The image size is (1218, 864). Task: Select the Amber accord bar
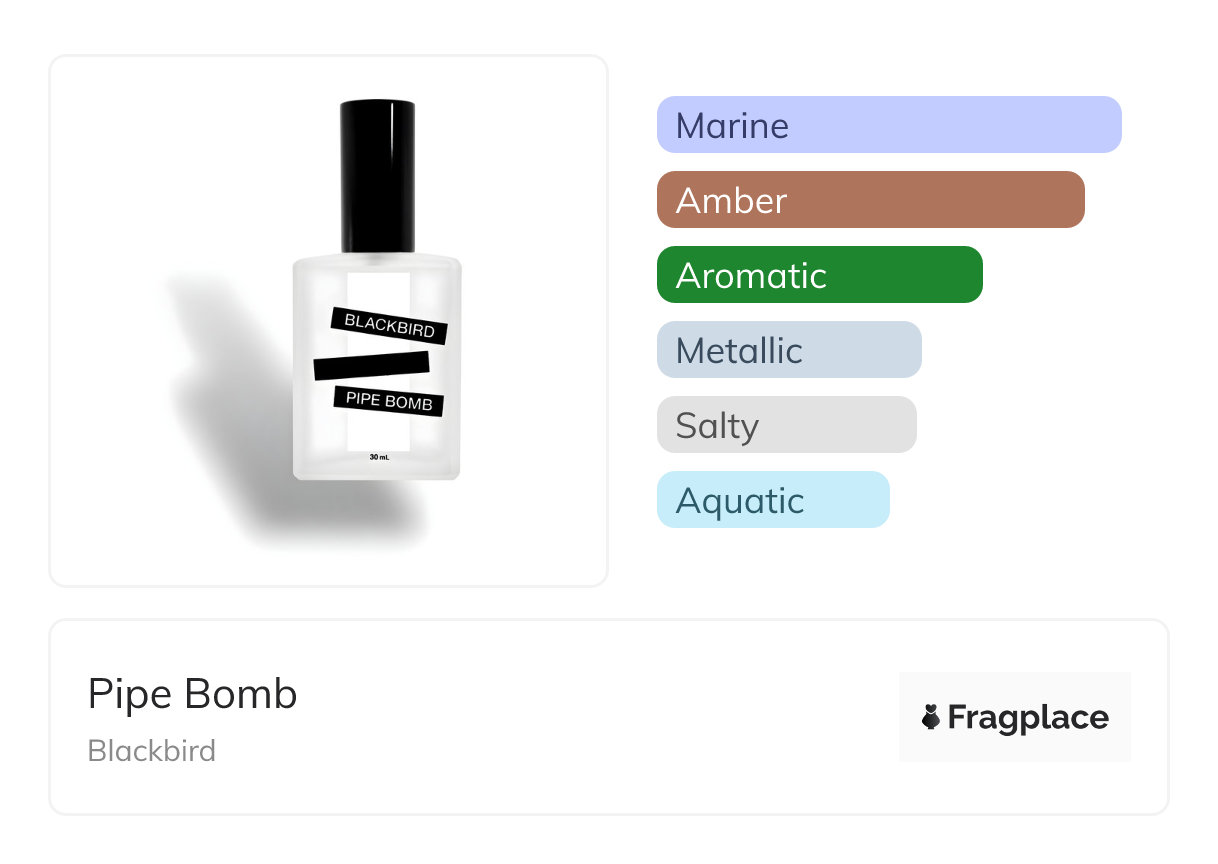pyautogui.click(x=870, y=200)
